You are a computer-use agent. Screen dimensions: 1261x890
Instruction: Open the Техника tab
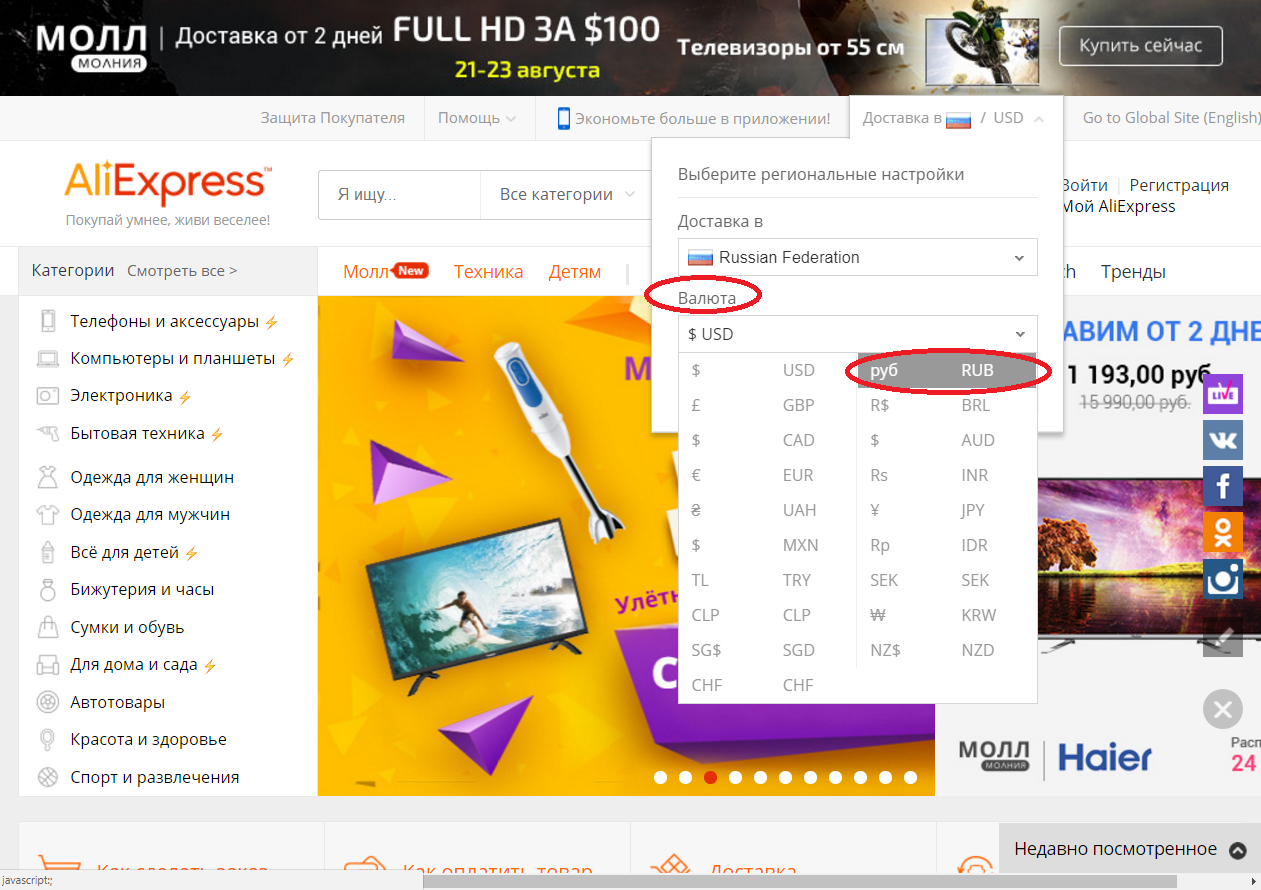click(x=488, y=271)
